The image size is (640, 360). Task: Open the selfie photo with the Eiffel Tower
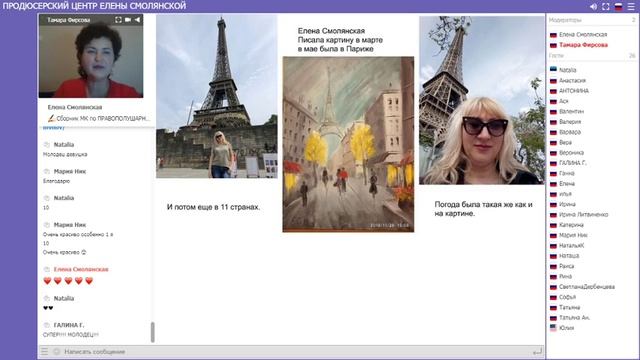coord(482,100)
